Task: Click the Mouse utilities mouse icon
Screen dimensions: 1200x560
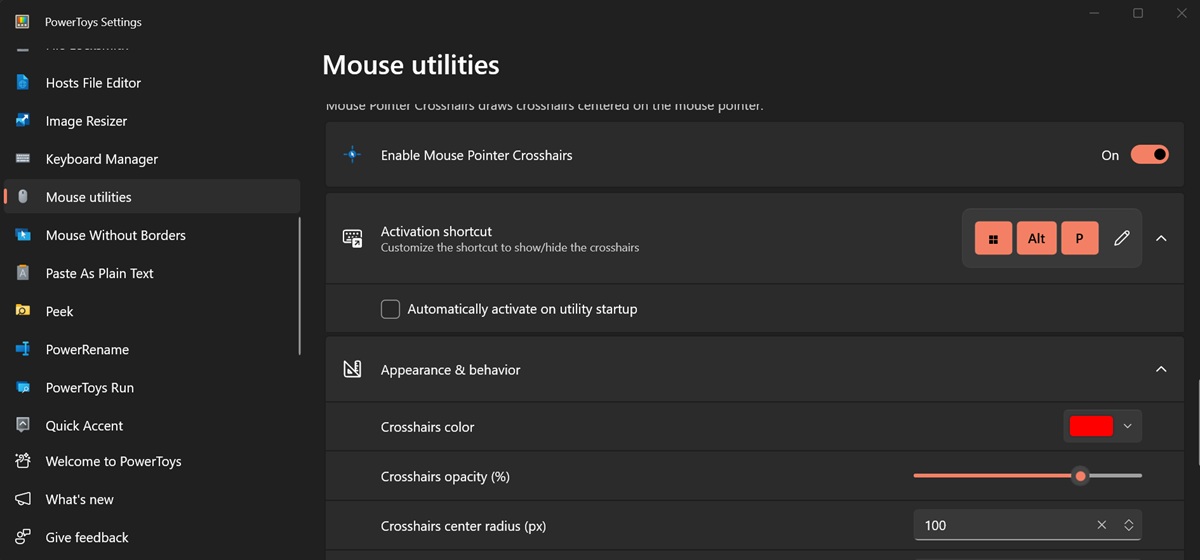Action: pos(23,197)
